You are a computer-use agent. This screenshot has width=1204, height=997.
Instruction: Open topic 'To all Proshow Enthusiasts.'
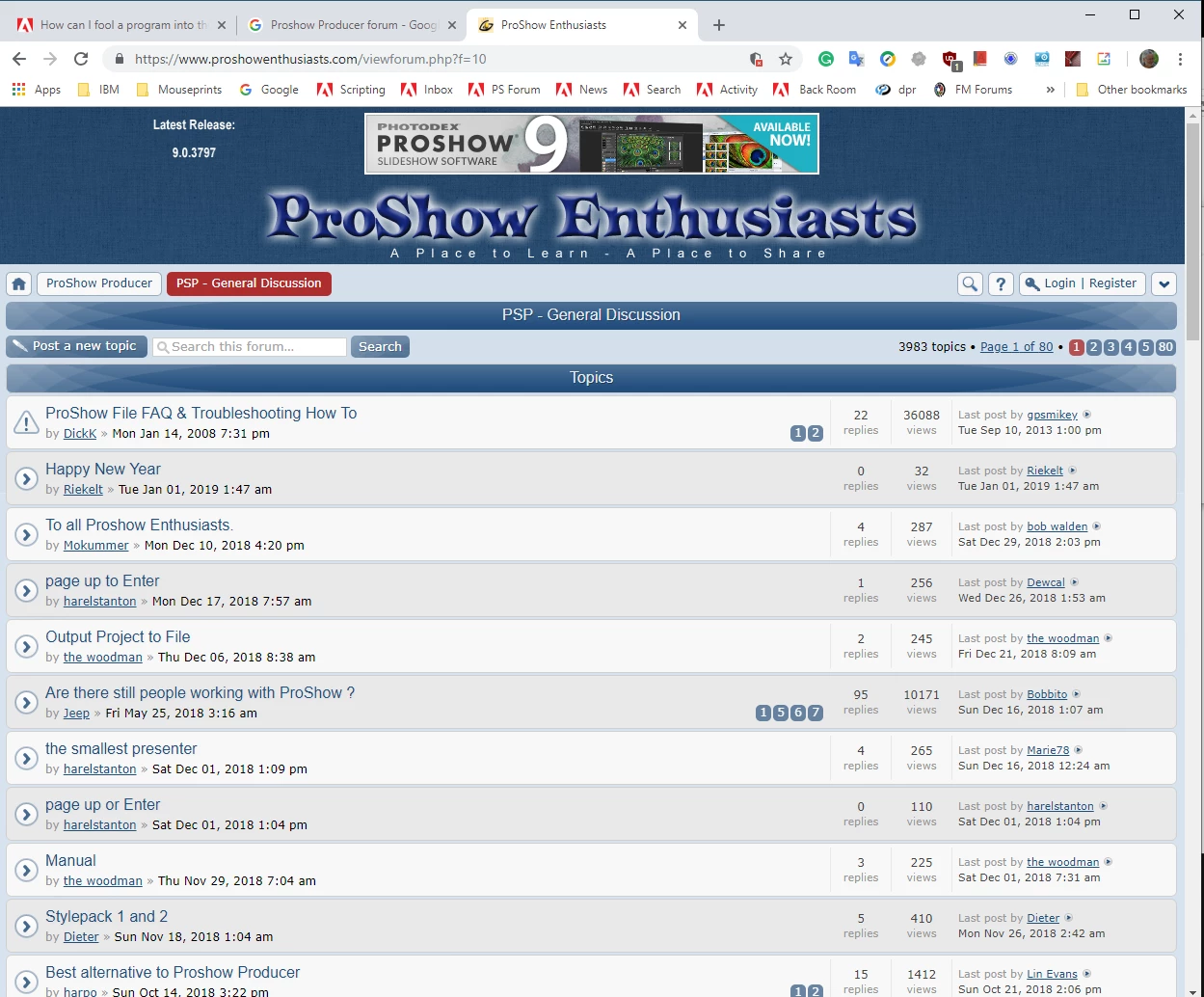click(140, 525)
